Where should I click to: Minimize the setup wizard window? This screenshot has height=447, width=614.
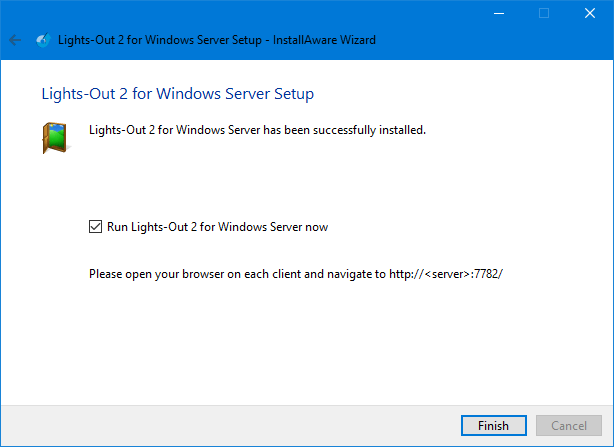coord(498,14)
